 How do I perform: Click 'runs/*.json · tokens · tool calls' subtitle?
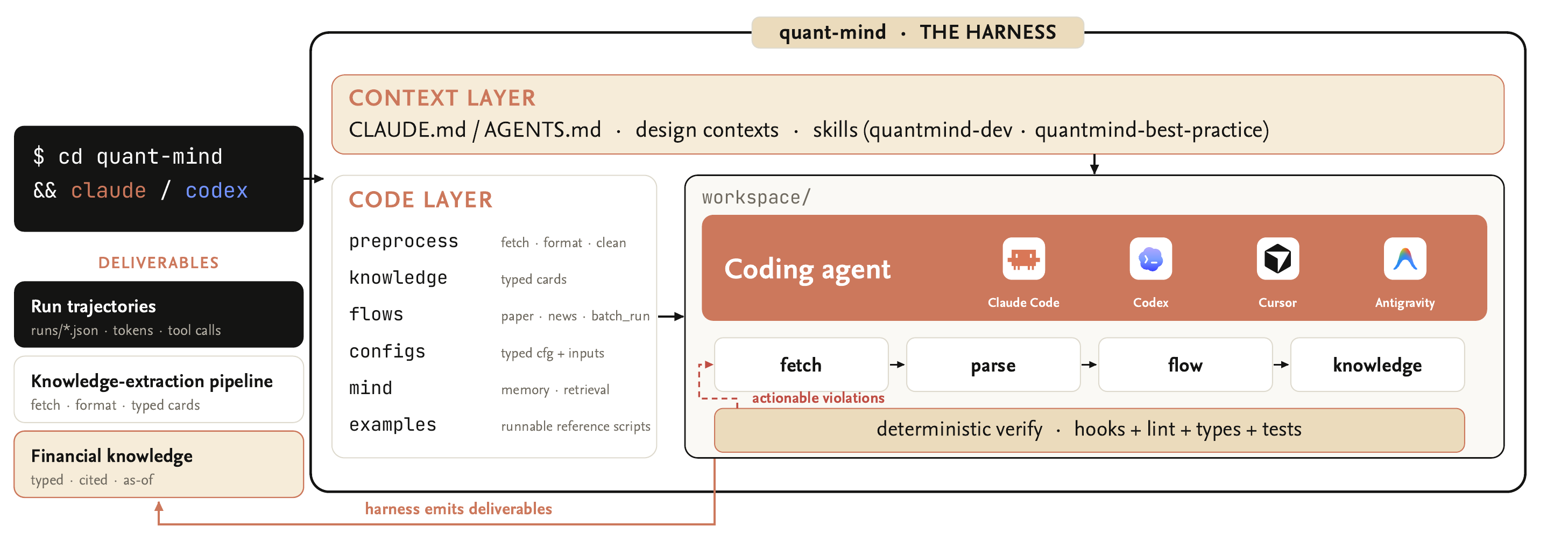coord(126,331)
